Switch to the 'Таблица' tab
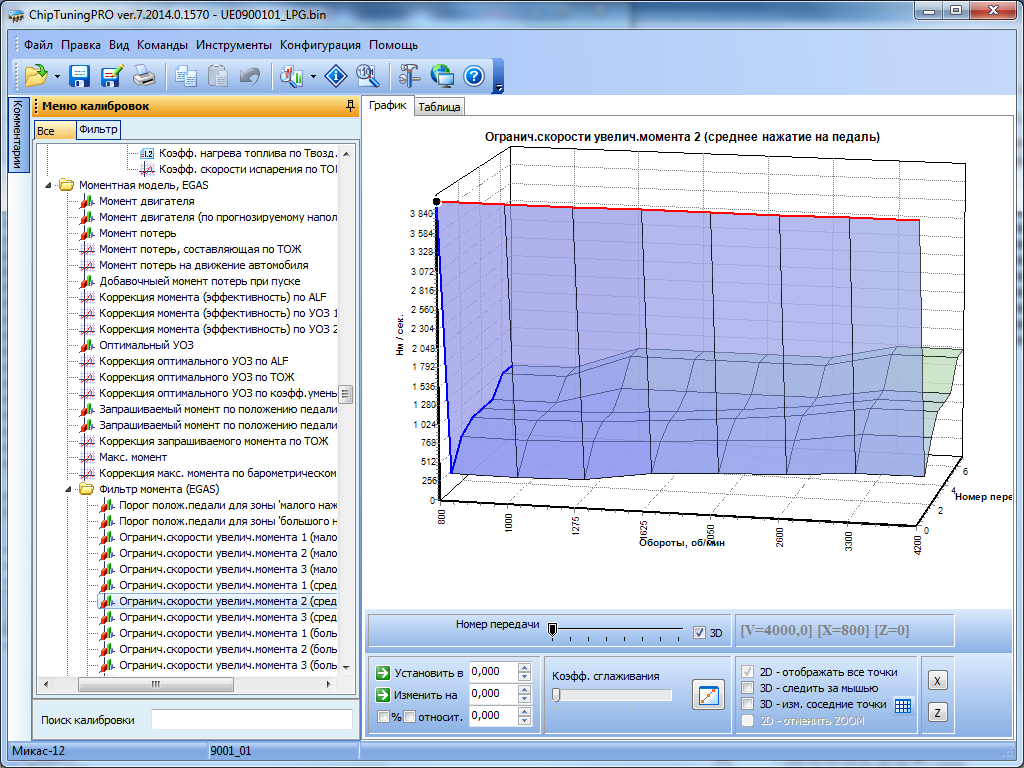The height and width of the screenshot is (768, 1024). [x=439, y=107]
